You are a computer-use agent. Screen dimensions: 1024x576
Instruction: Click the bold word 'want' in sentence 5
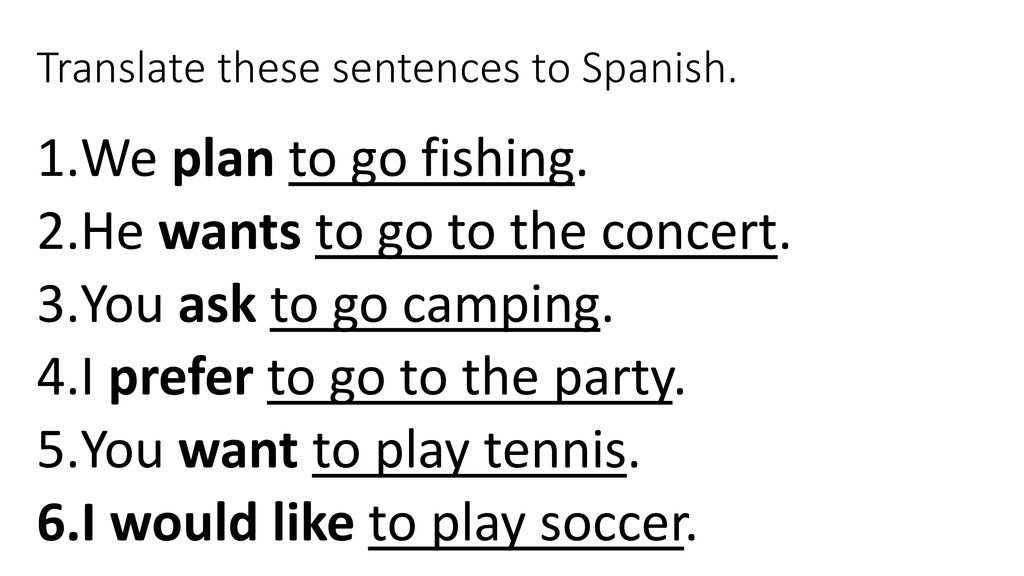point(238,452)
